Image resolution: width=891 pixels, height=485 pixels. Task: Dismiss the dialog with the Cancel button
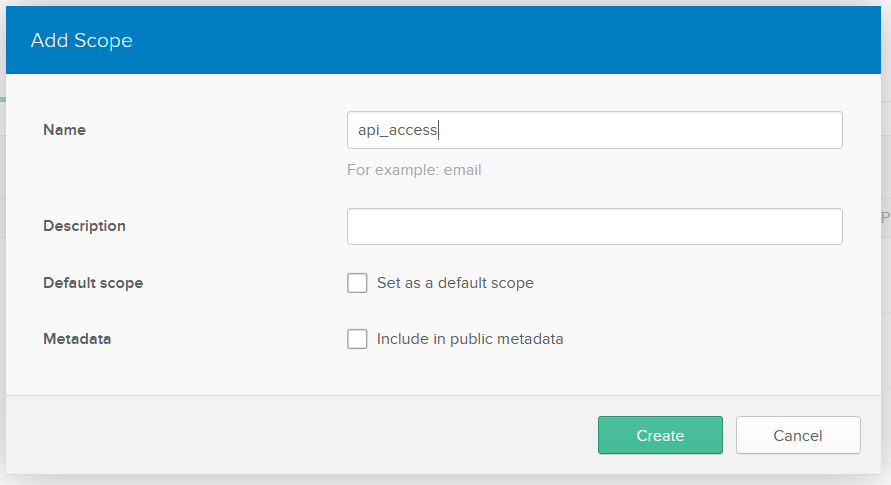click(797, 435)
